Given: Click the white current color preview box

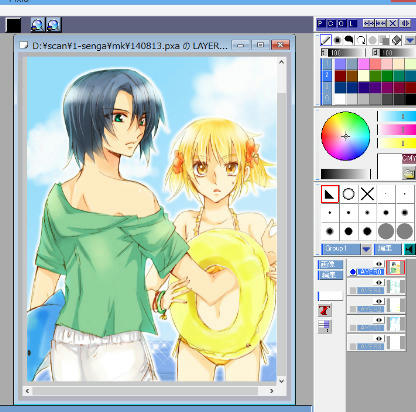Looking at the screenshot, I should pos(389,167).
